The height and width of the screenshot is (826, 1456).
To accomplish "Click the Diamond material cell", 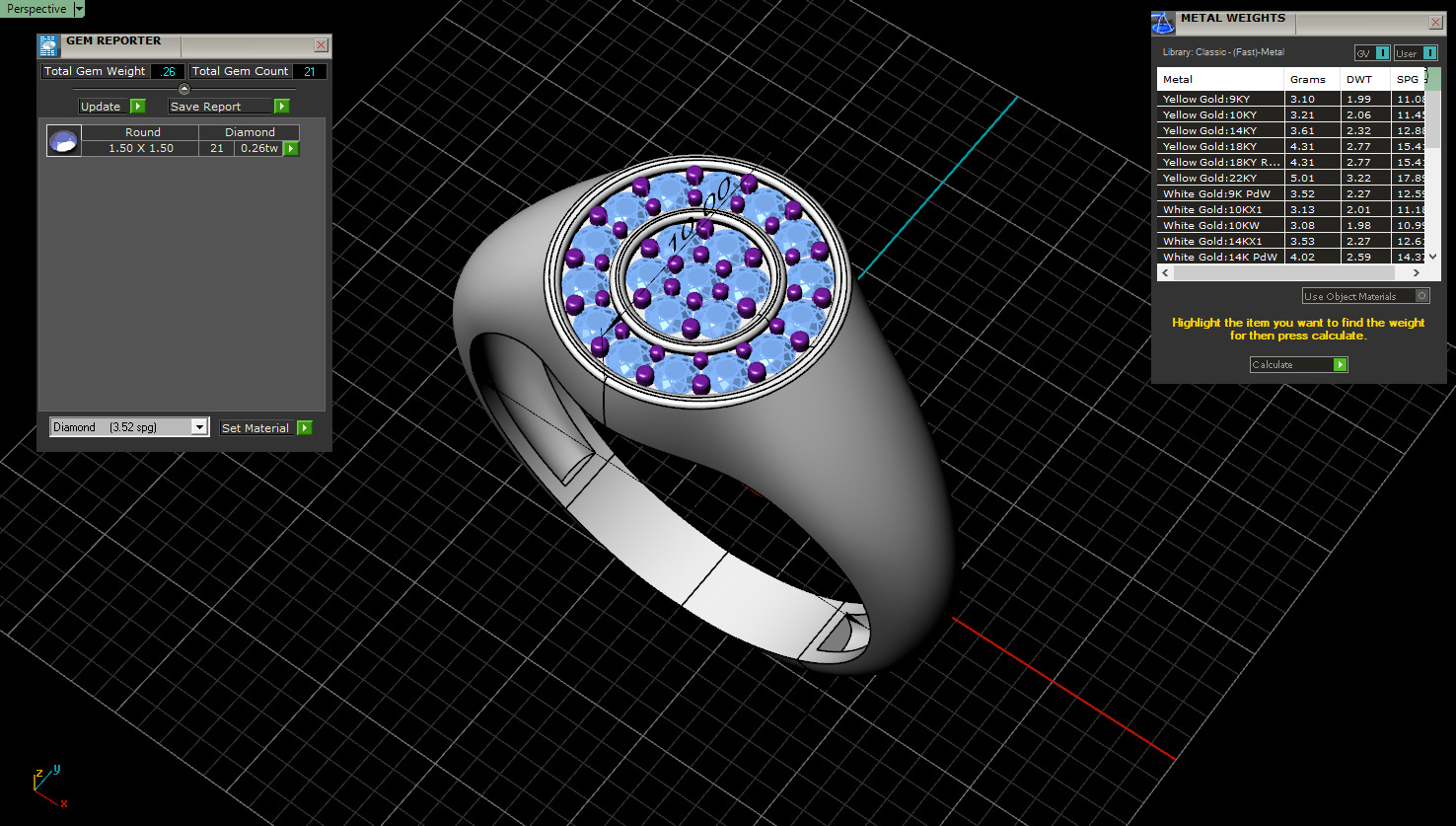I will 250,132.
